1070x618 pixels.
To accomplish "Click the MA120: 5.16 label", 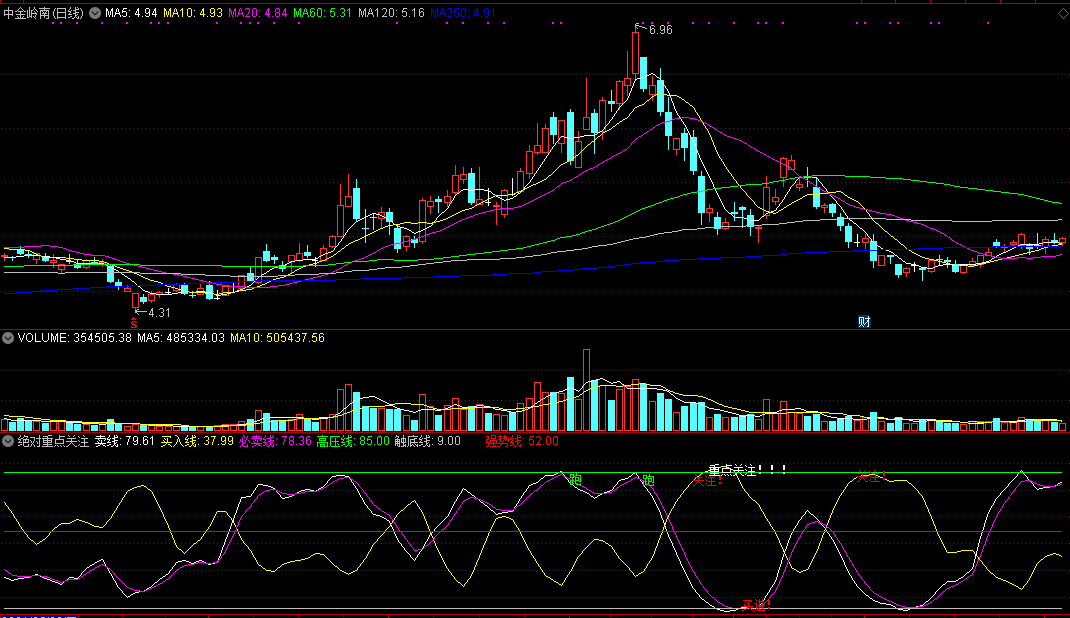I will 391,13.
